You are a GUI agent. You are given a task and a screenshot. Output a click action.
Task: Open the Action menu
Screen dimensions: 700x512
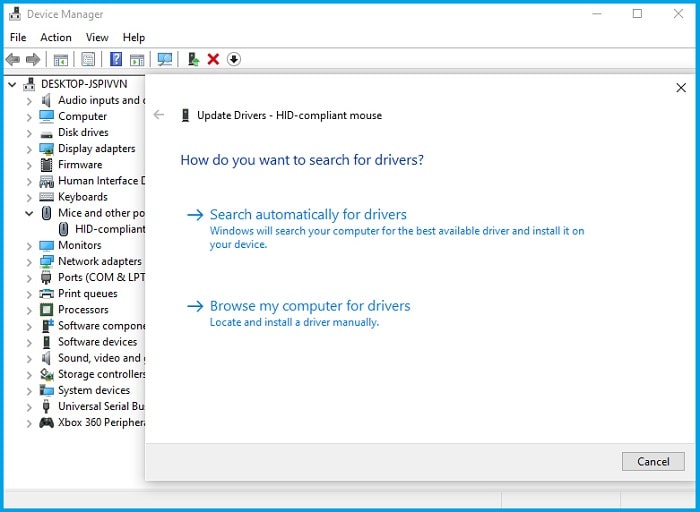(56, 37)
